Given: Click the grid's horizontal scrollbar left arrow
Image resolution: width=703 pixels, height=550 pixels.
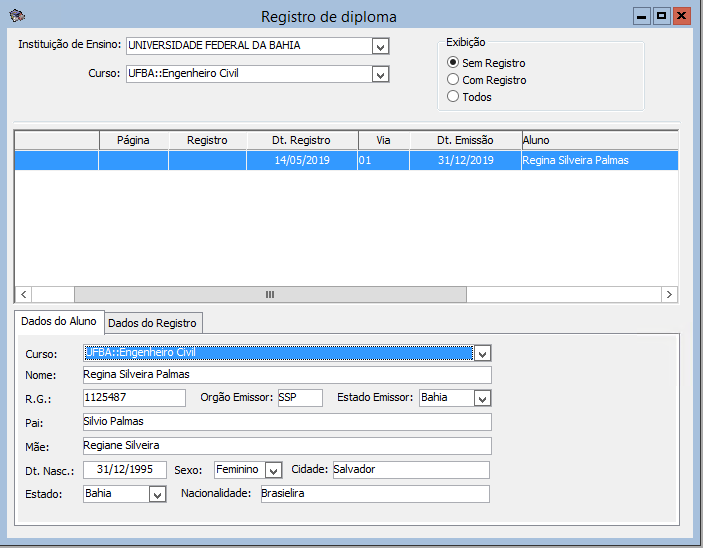Looking at the screenshot, I should point(24,295).
